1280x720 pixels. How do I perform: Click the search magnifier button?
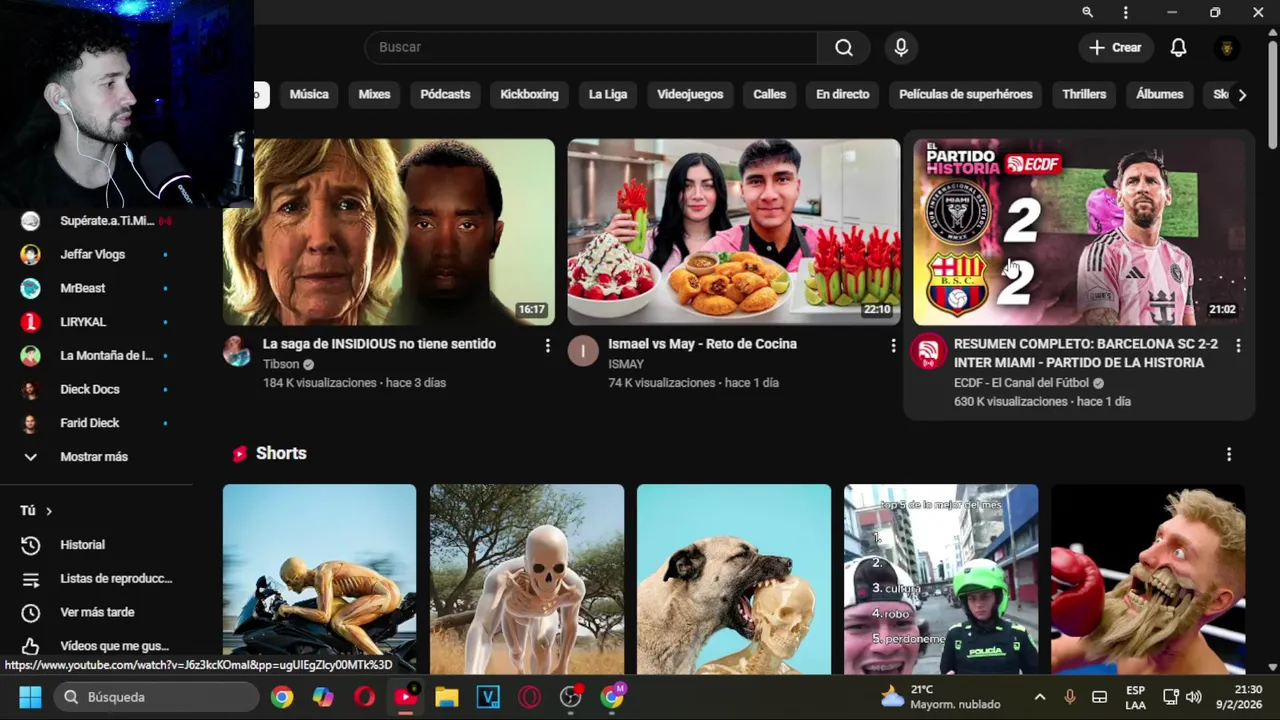[844, 47]
